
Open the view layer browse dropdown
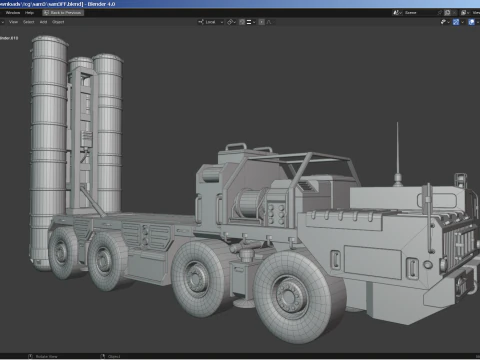(465, 13)
